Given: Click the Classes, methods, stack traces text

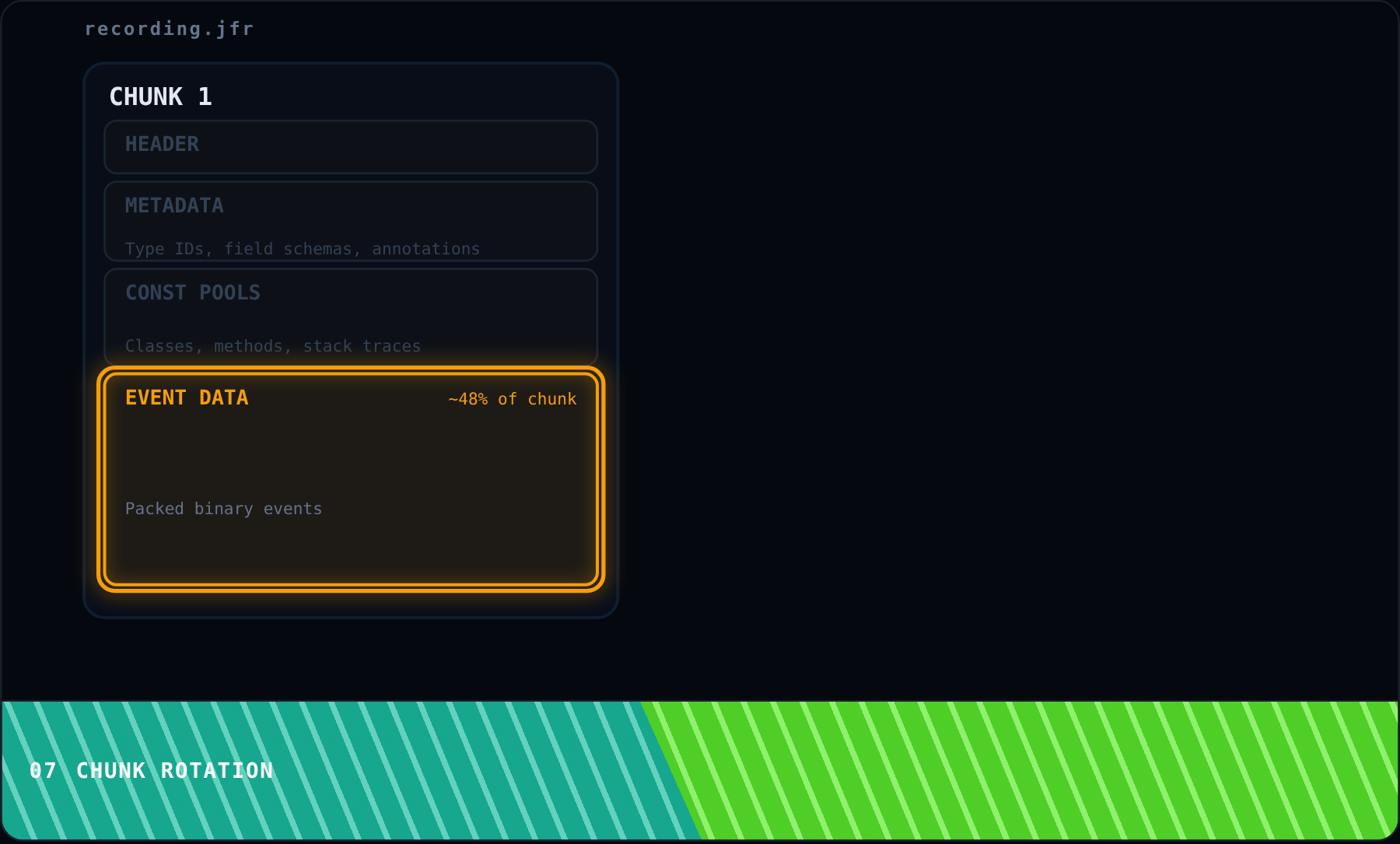Looking at the screenshot, I should 272,346.
